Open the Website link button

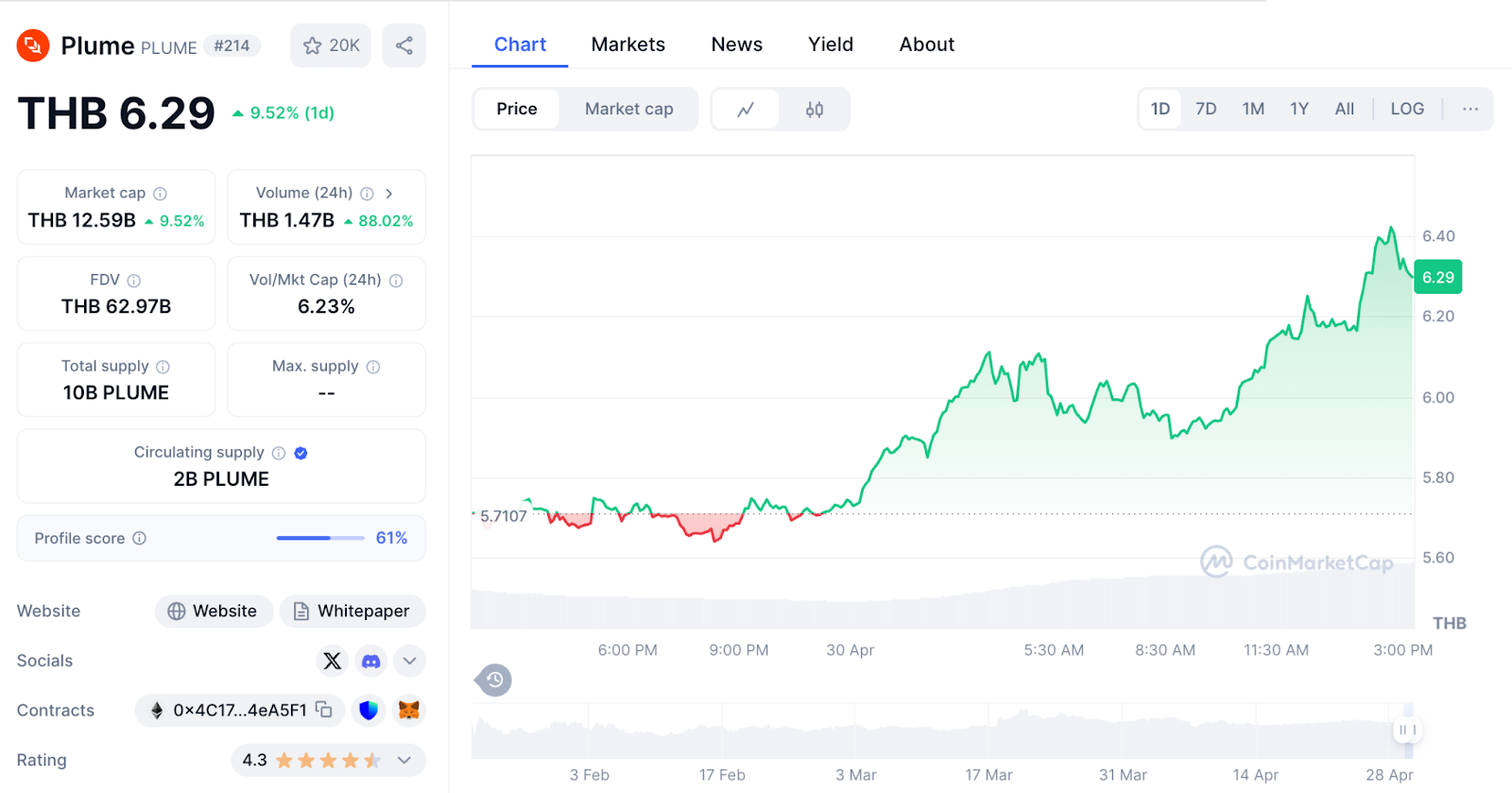coord(214,612)
